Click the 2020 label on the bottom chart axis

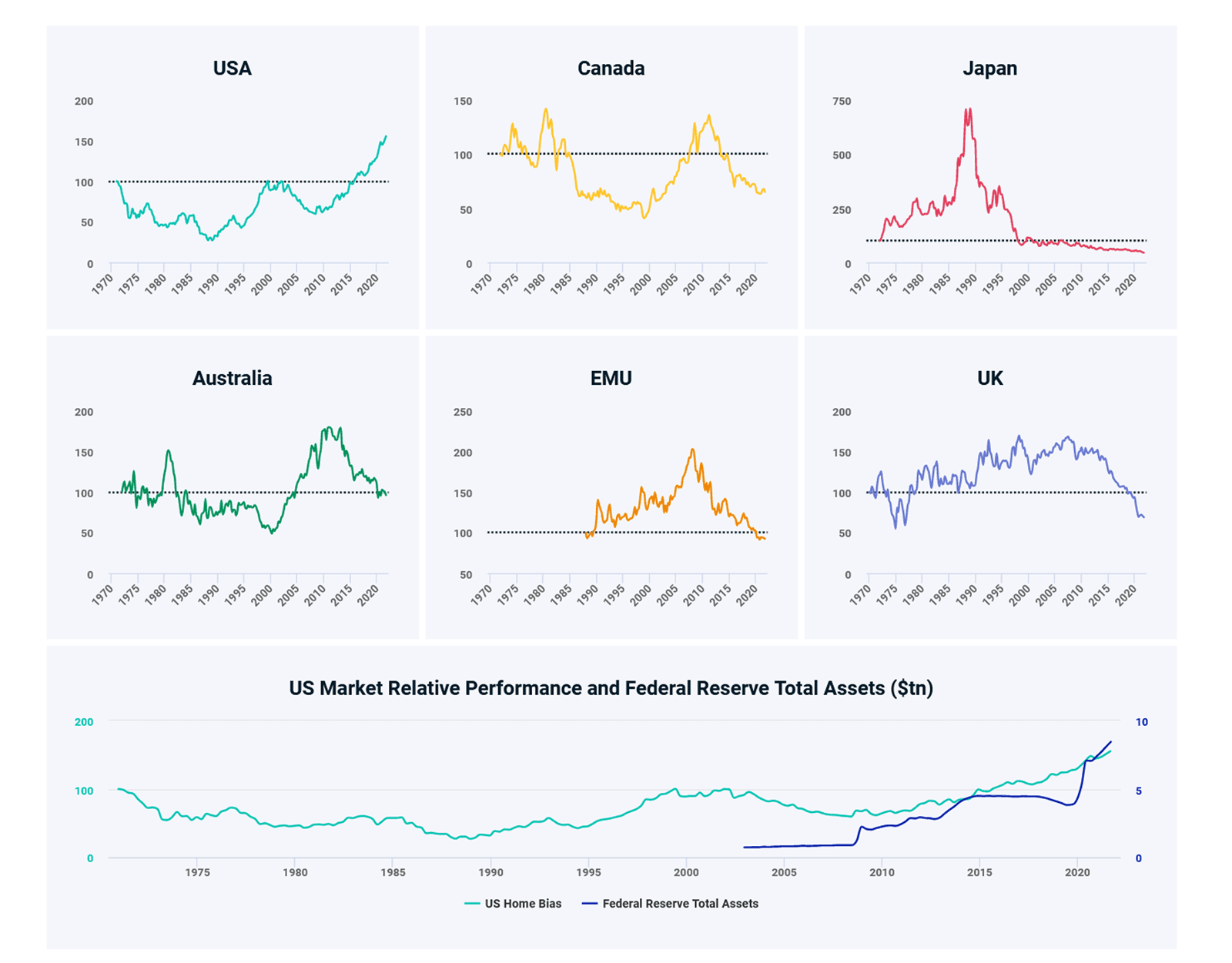1077,872
